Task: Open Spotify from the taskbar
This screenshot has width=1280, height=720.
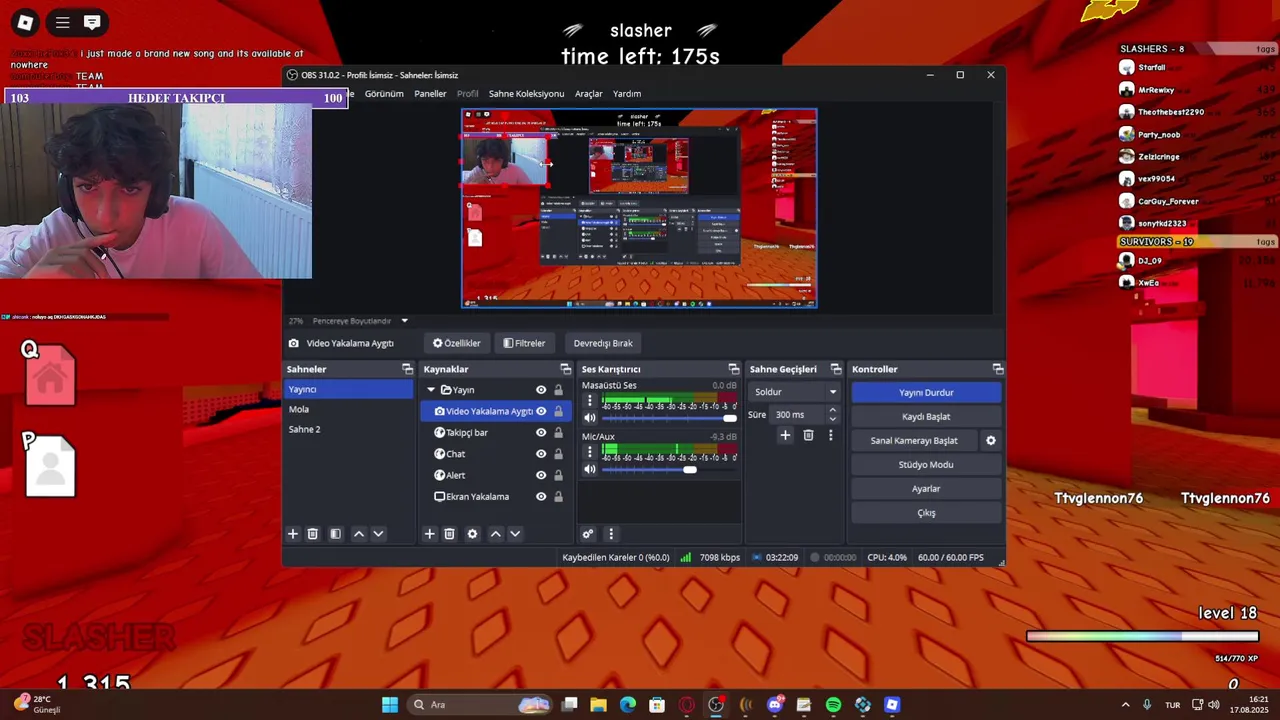Action: pyautogui.click(x=834, y=705)
